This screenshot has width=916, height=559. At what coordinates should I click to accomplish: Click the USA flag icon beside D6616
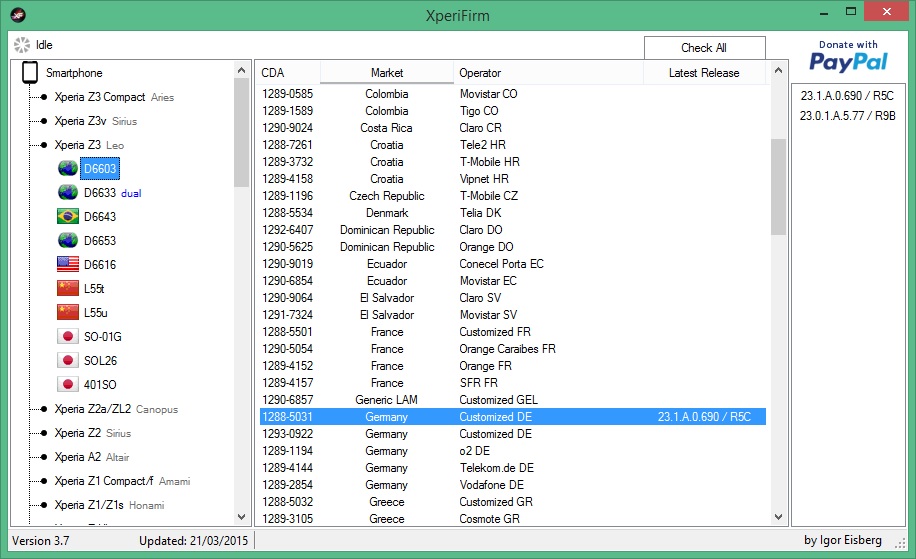tap(68, 265)
